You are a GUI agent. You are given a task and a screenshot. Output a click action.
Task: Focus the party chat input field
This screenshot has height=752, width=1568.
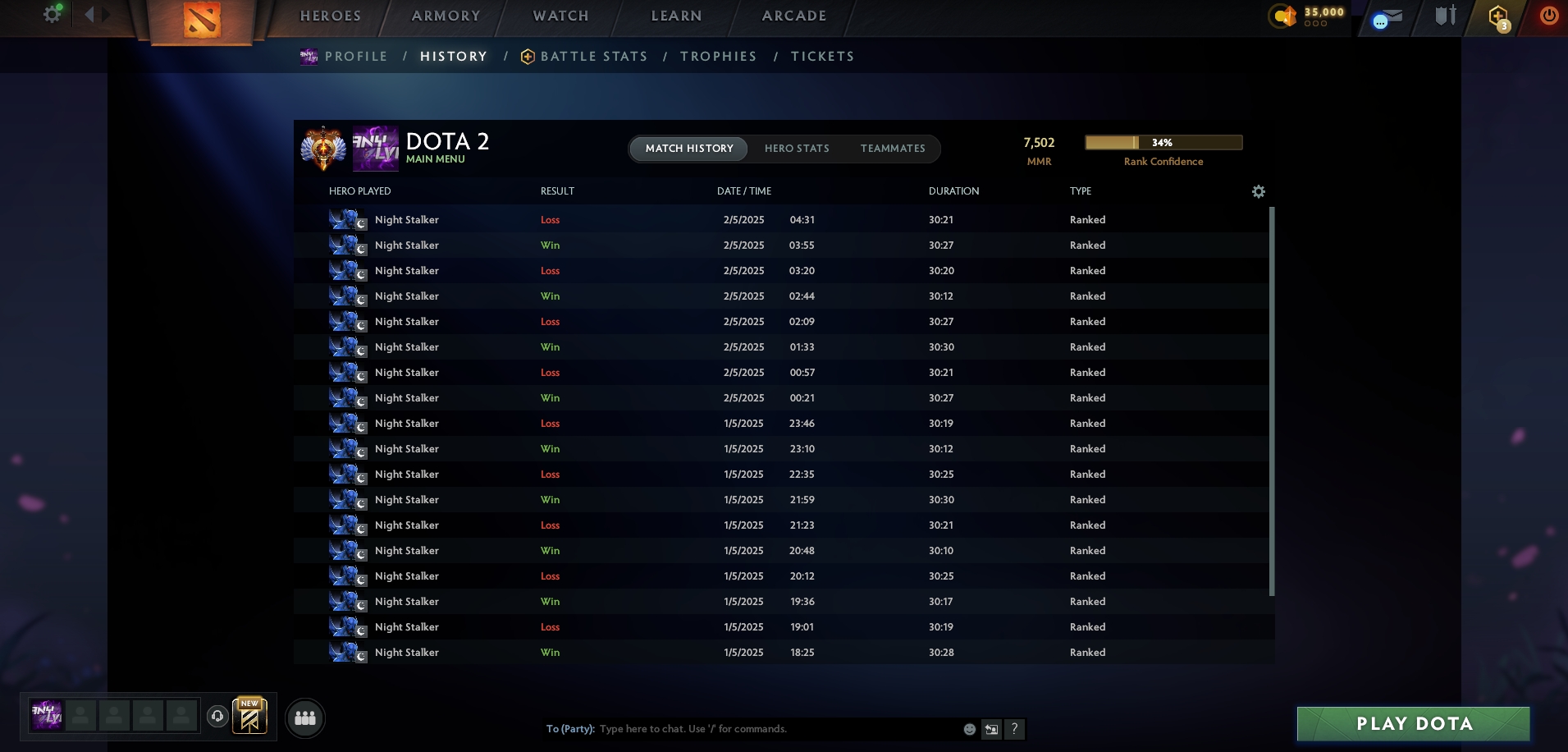(777, 729)
